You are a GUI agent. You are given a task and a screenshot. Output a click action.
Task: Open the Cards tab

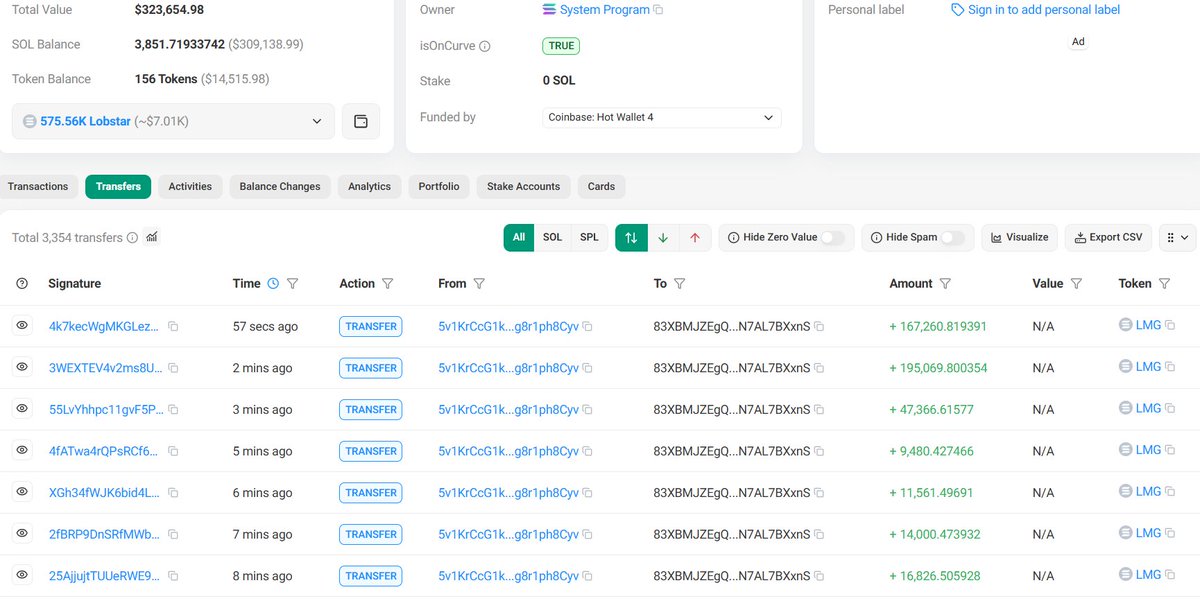(601, 186)
